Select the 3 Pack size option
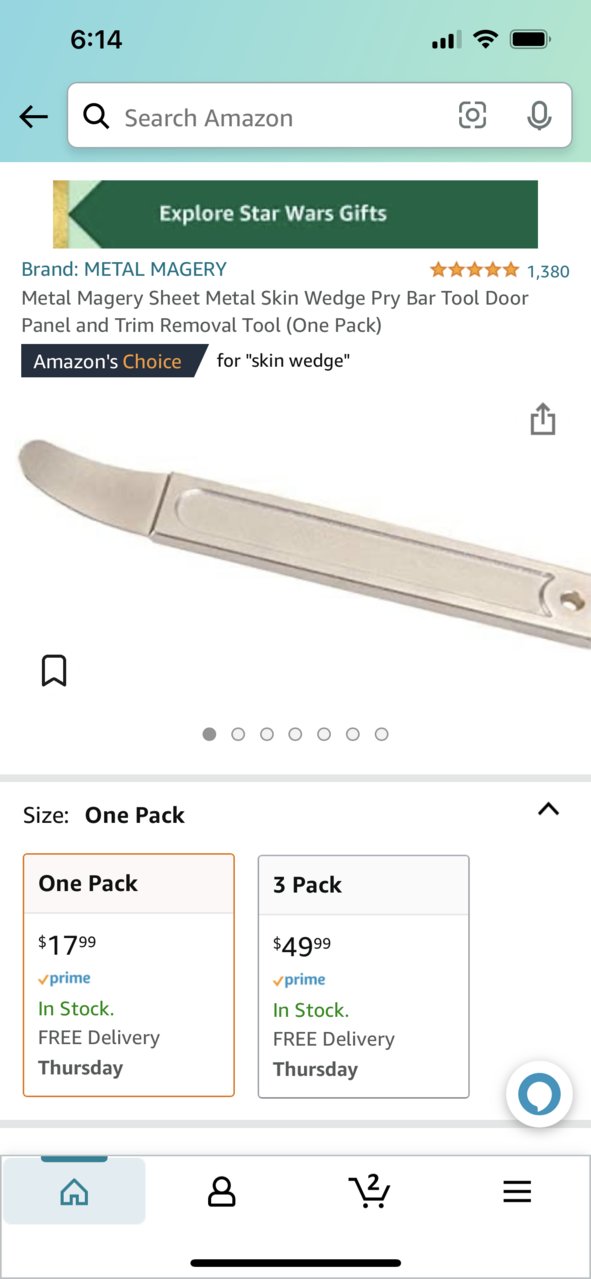The height and width of the screenshot is (1279, 591). [x=364, y=976]
